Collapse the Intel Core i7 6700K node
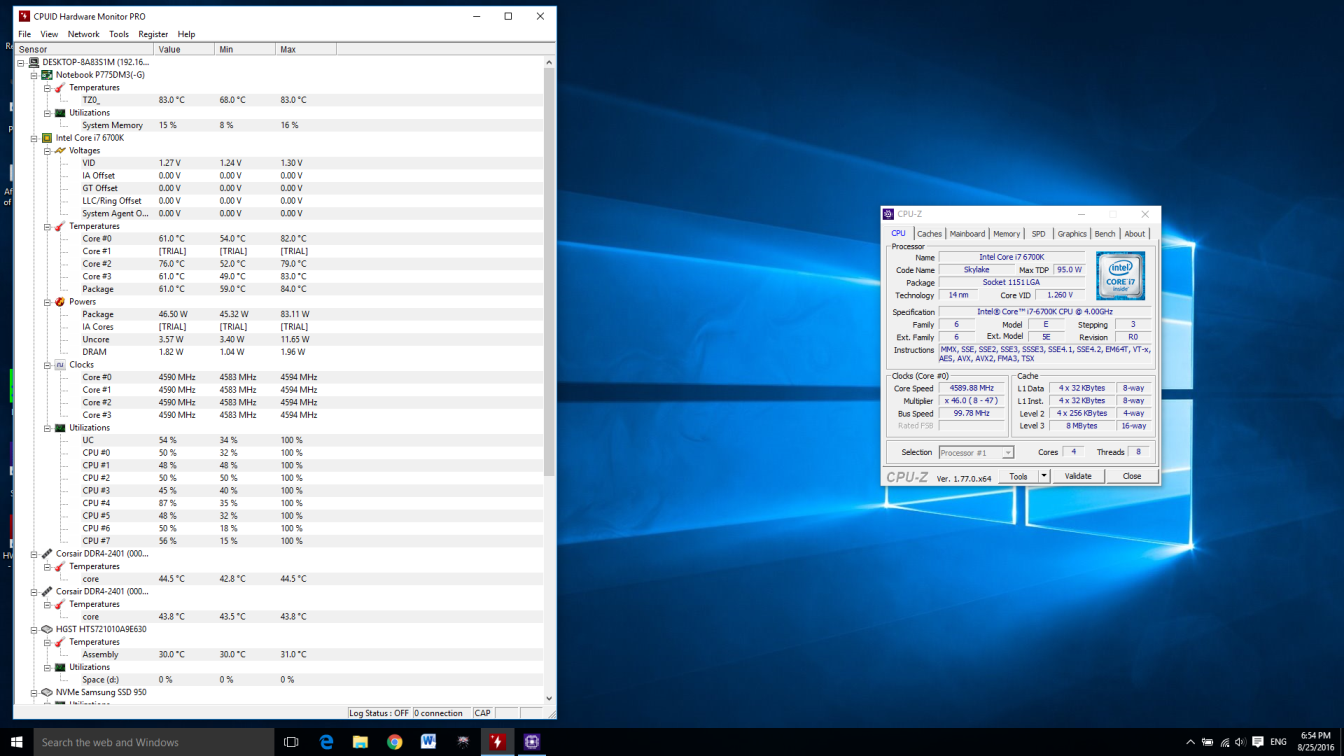 34,138
